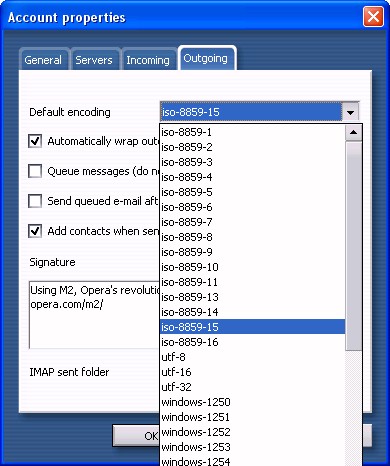Uncheck Add contacts when sending checkbox
The image size is (390, 466).
pyautogui.click(x=35, y=231)
